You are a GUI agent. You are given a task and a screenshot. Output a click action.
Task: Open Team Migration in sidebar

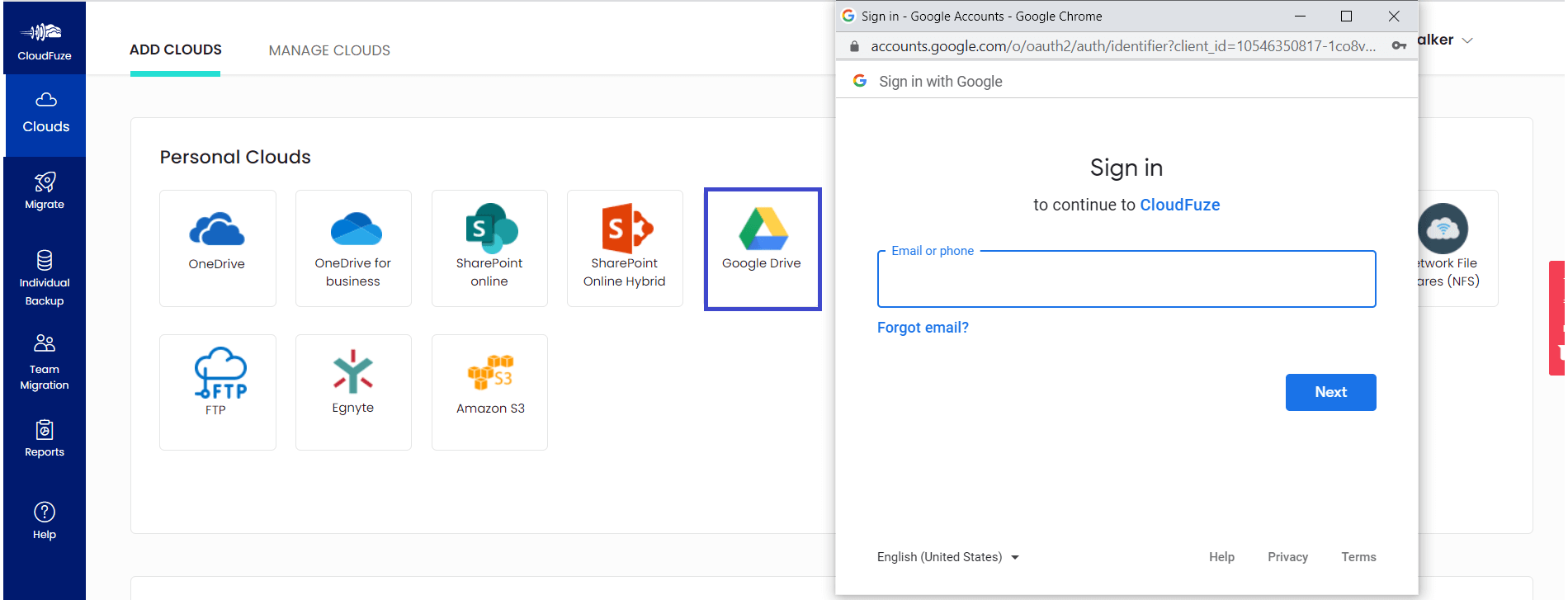tap(45, 363)
